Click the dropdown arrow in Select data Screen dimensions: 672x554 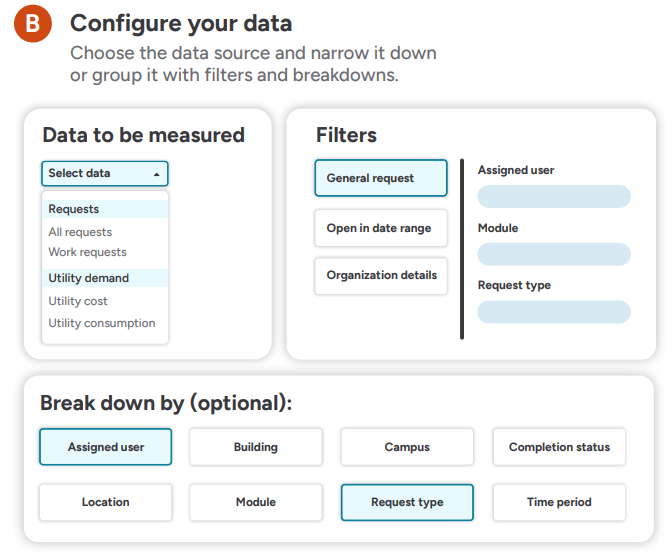(x=156, y=174)
